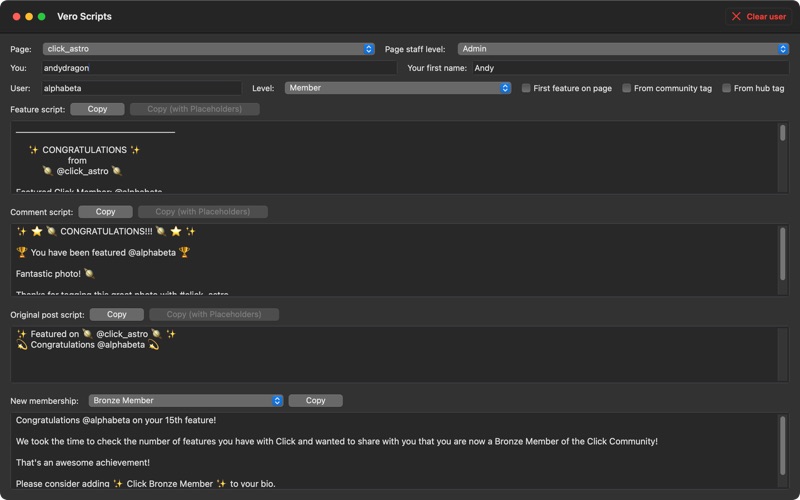Viewport: 800px width, 500px height.
Task: Copy the Comment script
Action: (105, 212)
